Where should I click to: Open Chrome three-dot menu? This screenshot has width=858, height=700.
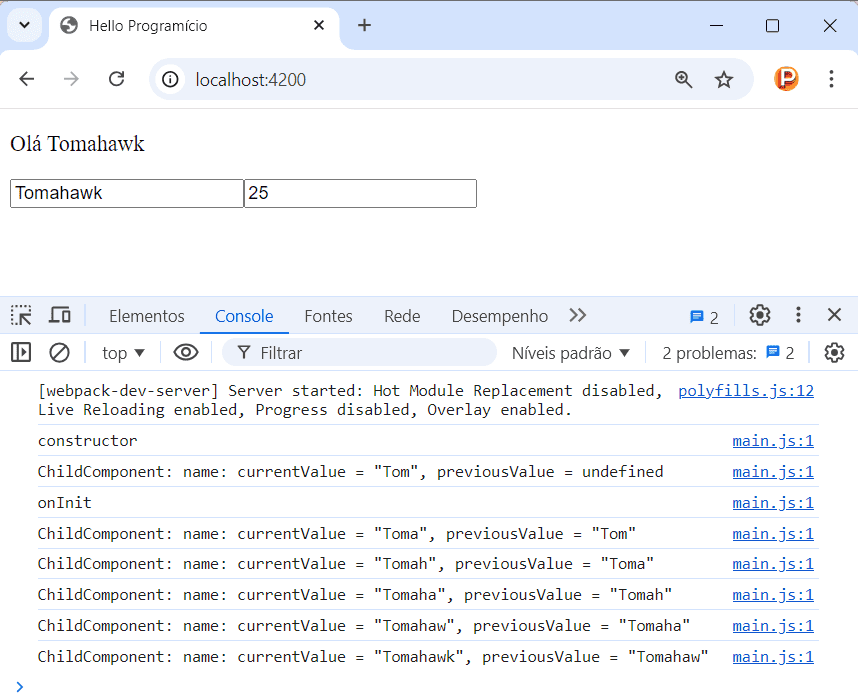point(831,79)
